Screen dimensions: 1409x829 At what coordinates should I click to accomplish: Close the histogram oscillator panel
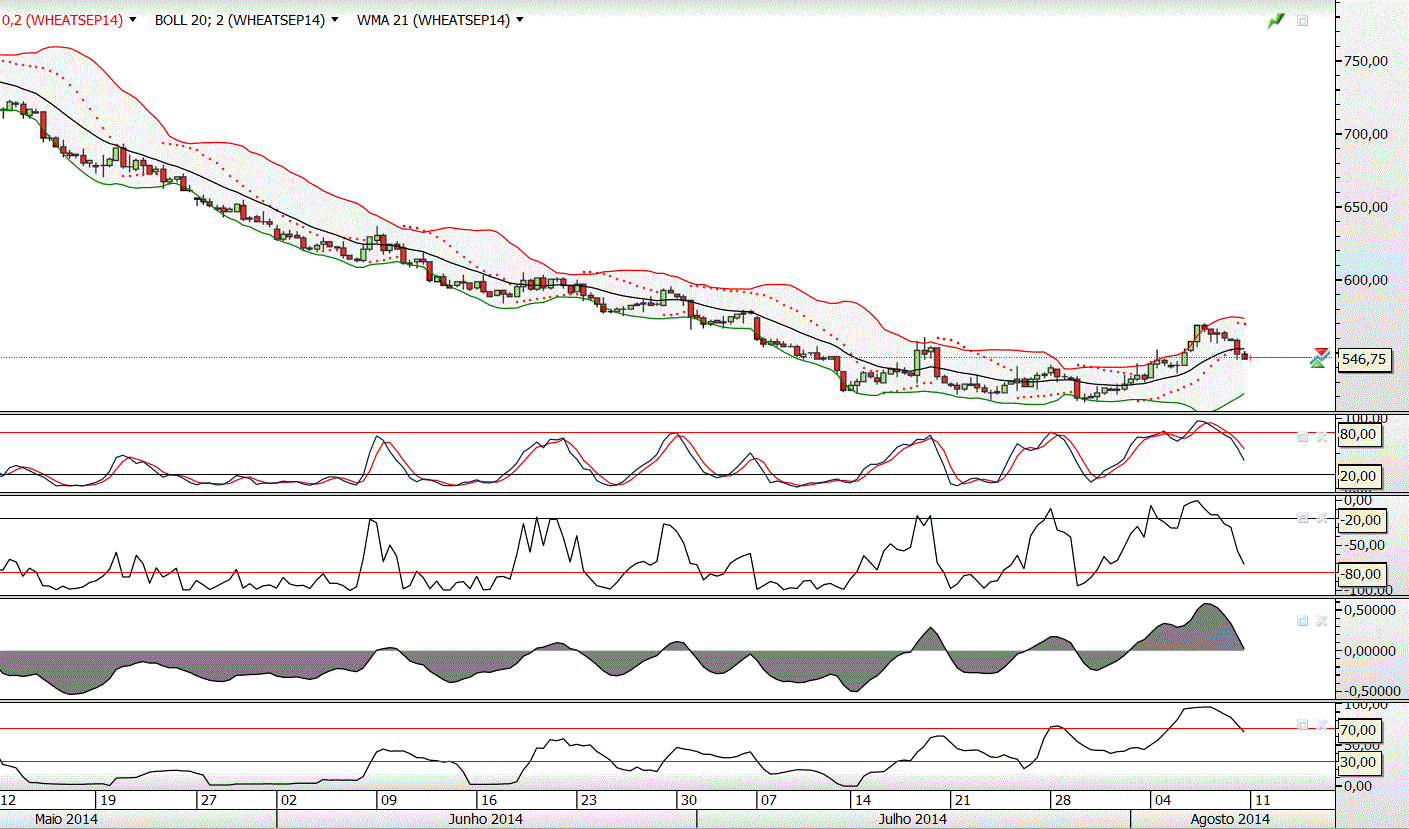tap(1321, 620)
